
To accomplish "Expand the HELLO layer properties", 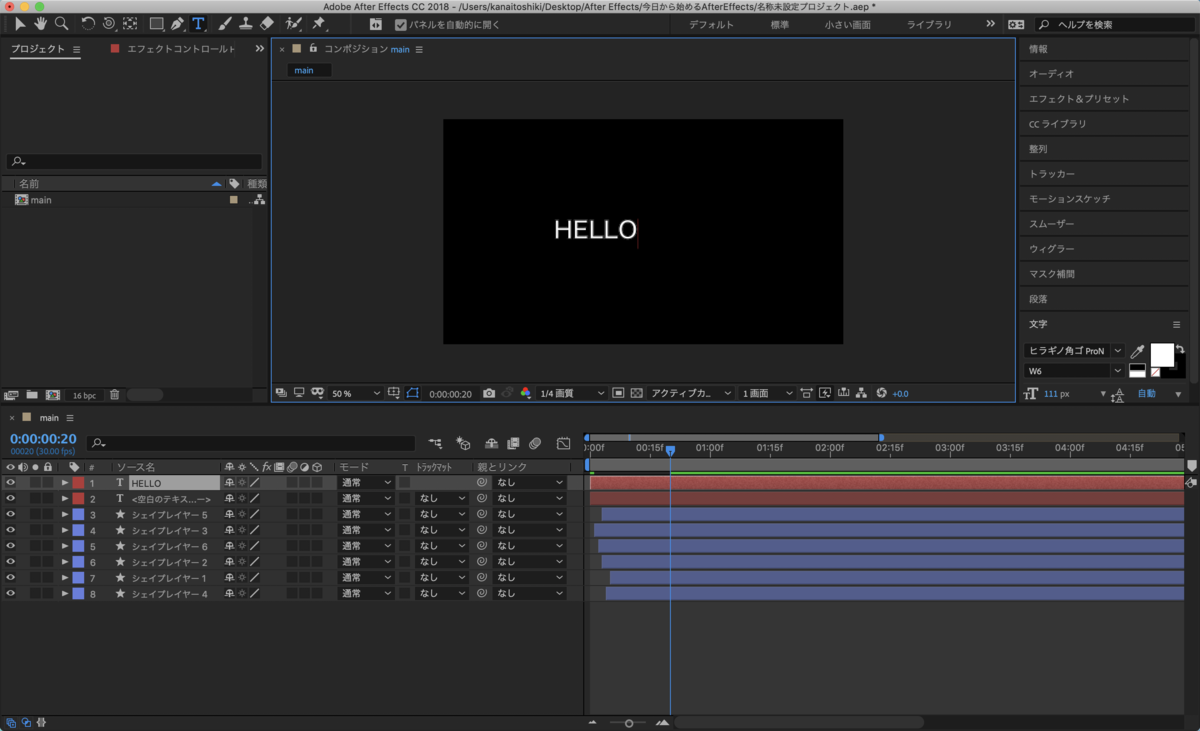I will coord(66,483).
